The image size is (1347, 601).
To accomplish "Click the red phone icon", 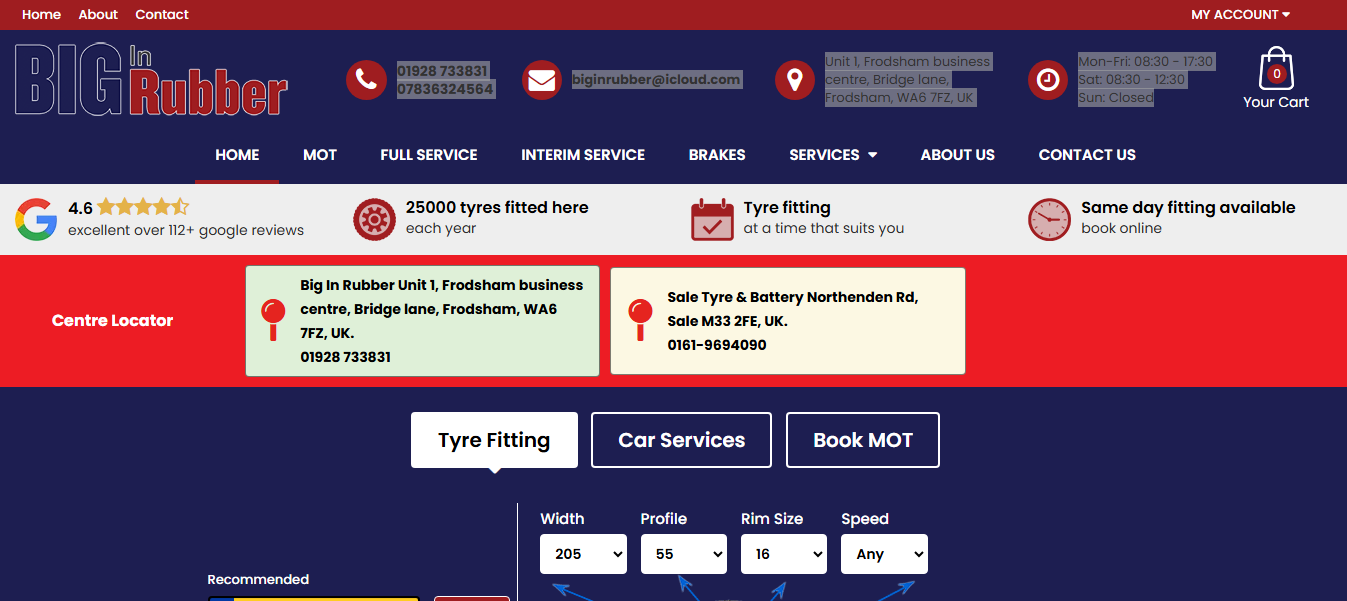I will pyautogui.click(x=366, y=80).
